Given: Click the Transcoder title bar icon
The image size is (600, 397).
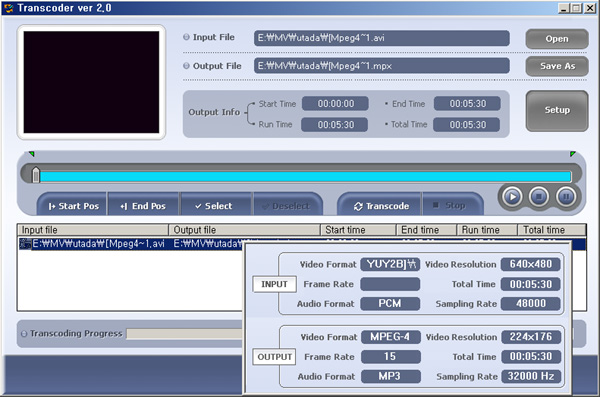Looking at the screenshot, I should [x=9, y=8].
